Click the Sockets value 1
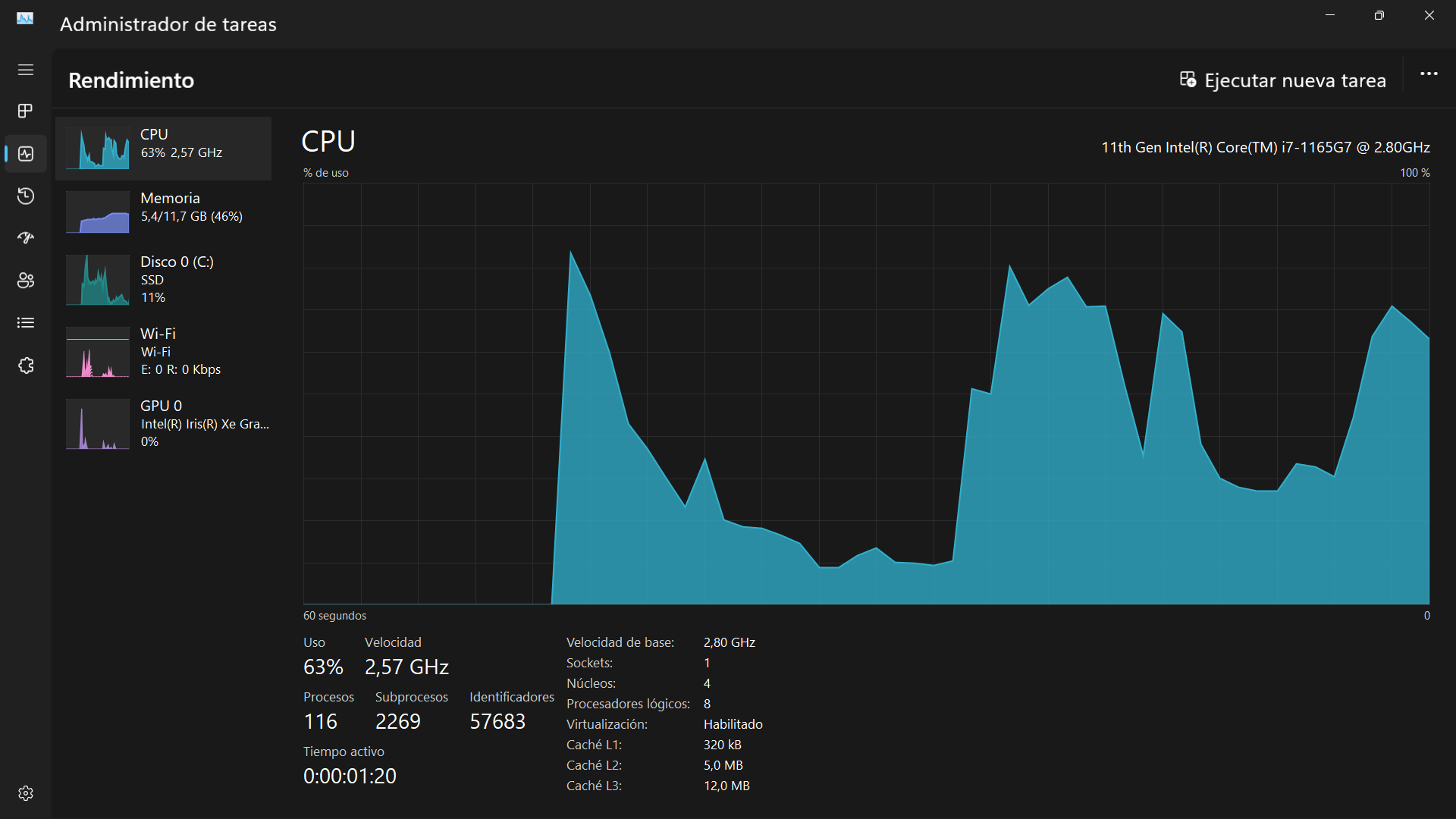Image resolution: width=1456 pixels, height=819 pixels. (x=707, y=663)
